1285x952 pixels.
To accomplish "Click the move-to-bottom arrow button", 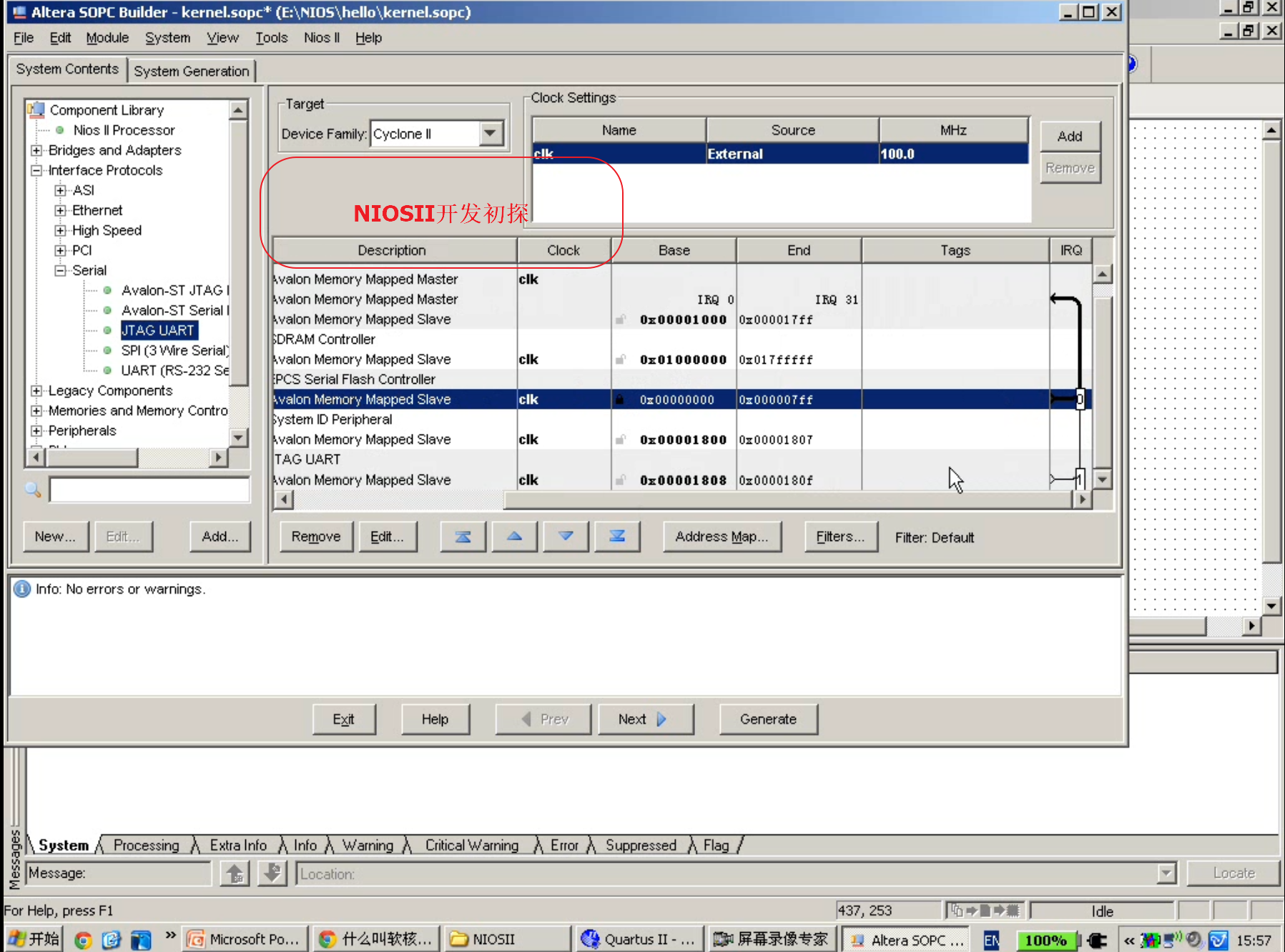I will click(617, 537).
